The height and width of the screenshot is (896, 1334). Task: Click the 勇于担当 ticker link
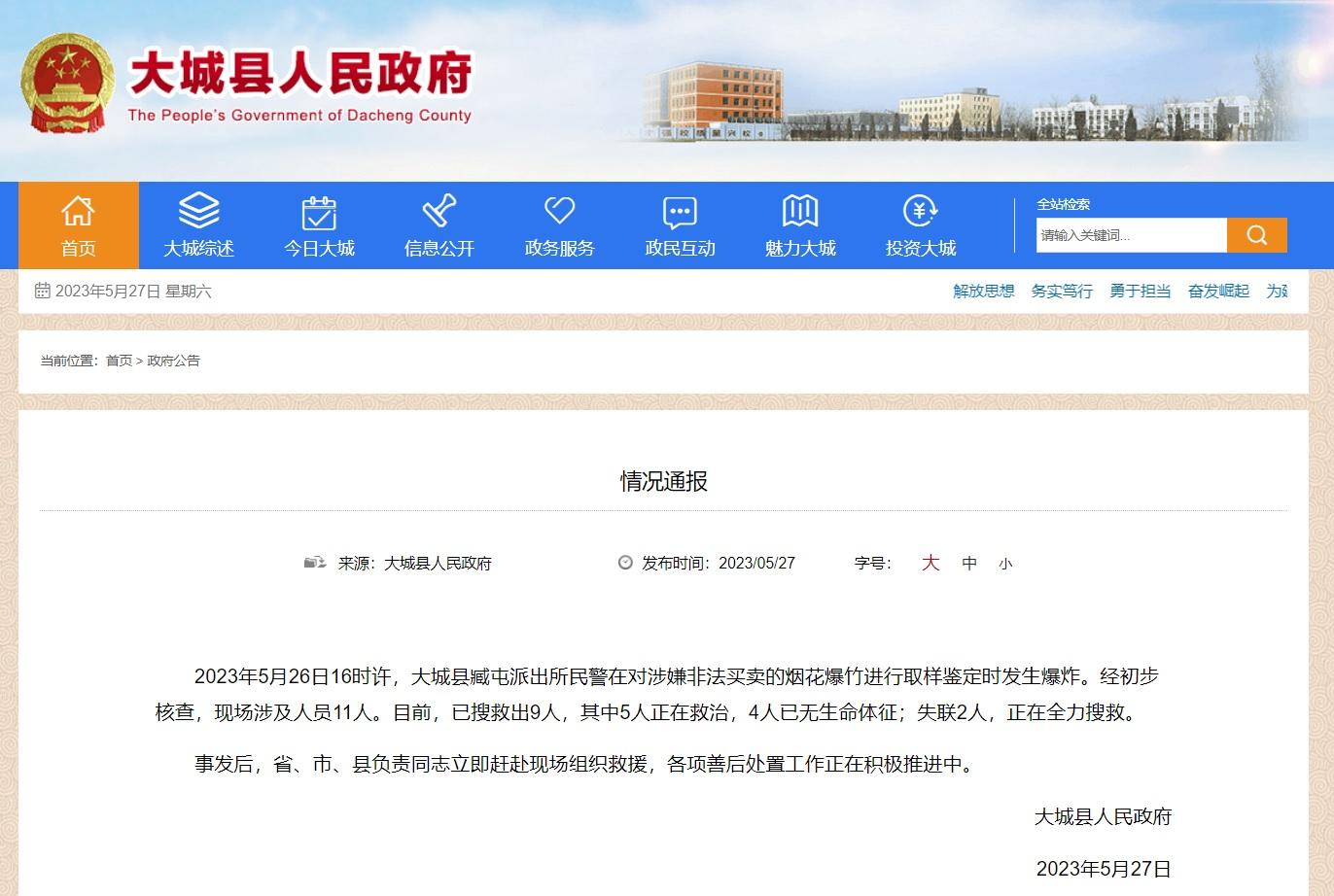click(1140, 291)
